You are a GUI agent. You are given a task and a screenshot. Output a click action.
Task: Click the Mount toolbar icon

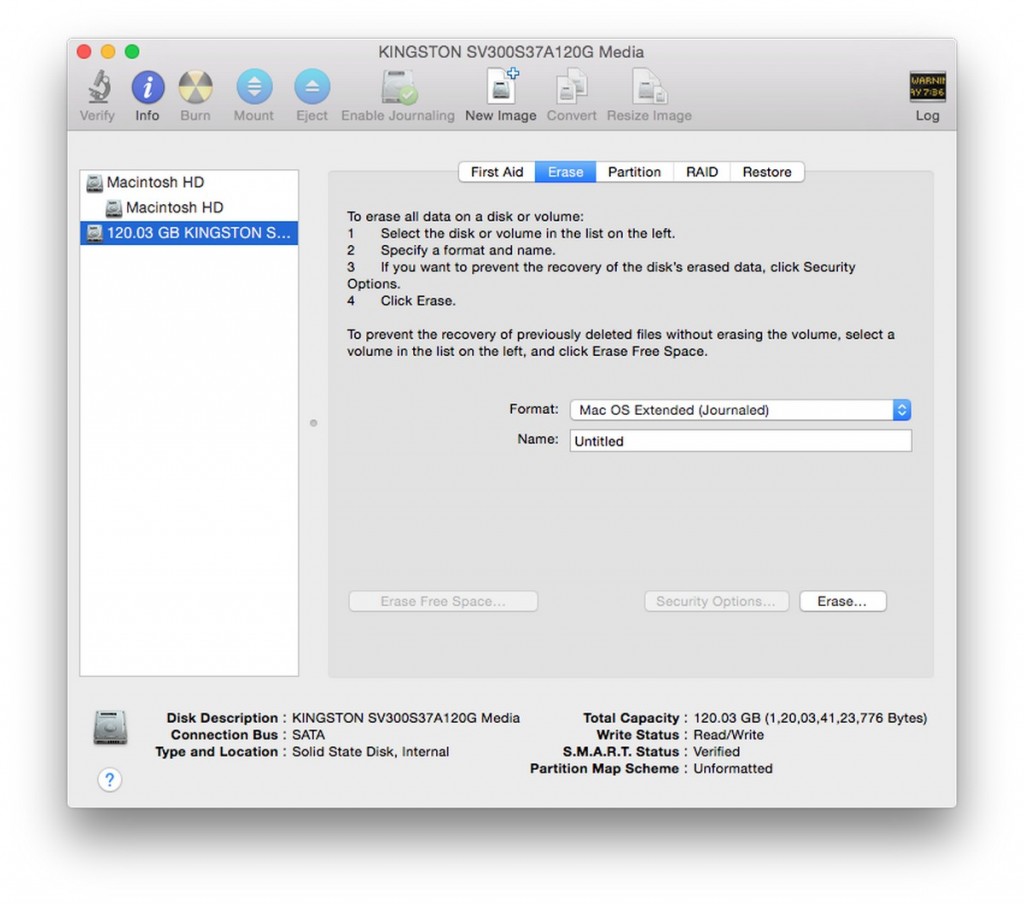(253, 89)
